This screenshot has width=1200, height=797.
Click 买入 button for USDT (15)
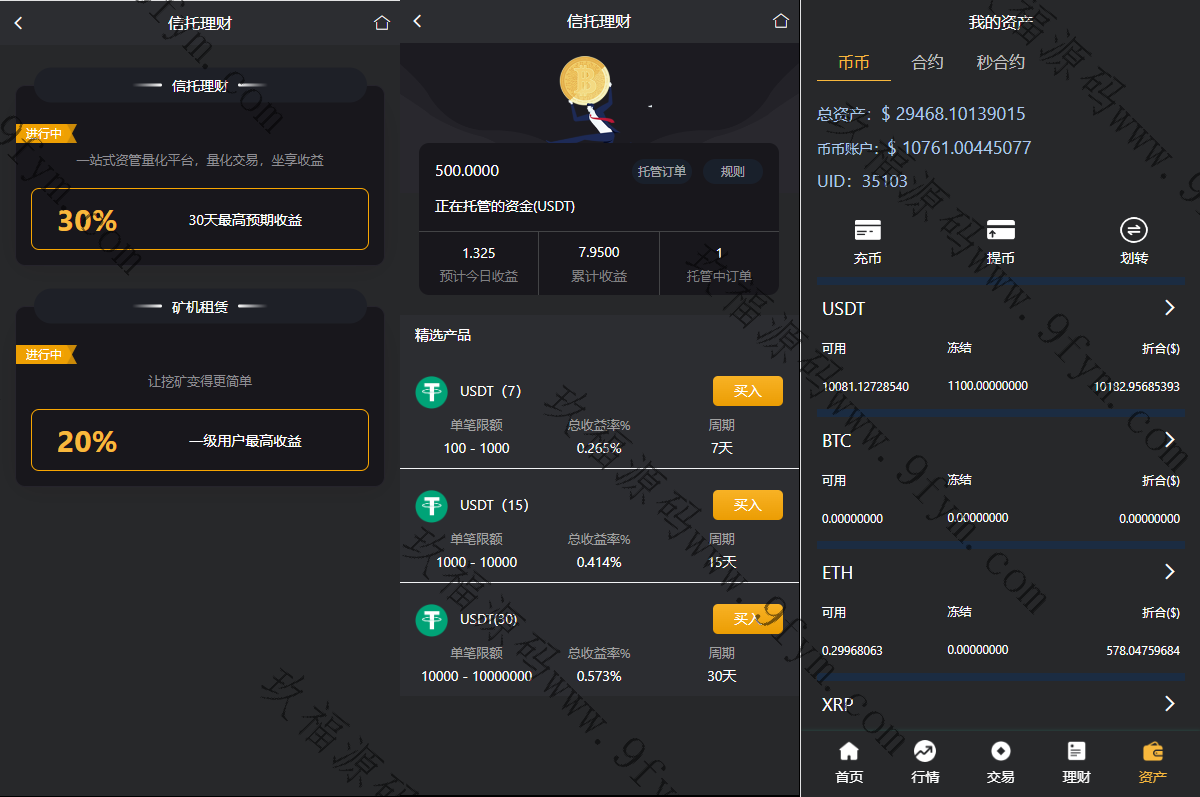[x=747, y=505]
